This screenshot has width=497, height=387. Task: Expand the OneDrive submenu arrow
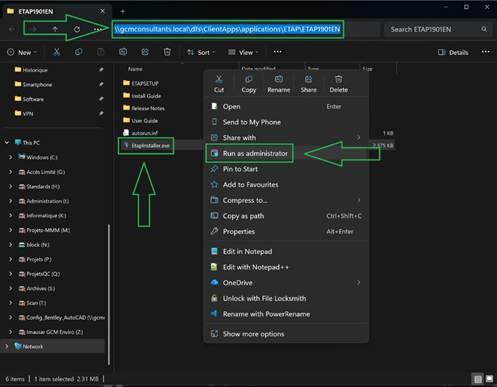pos(359,283)
